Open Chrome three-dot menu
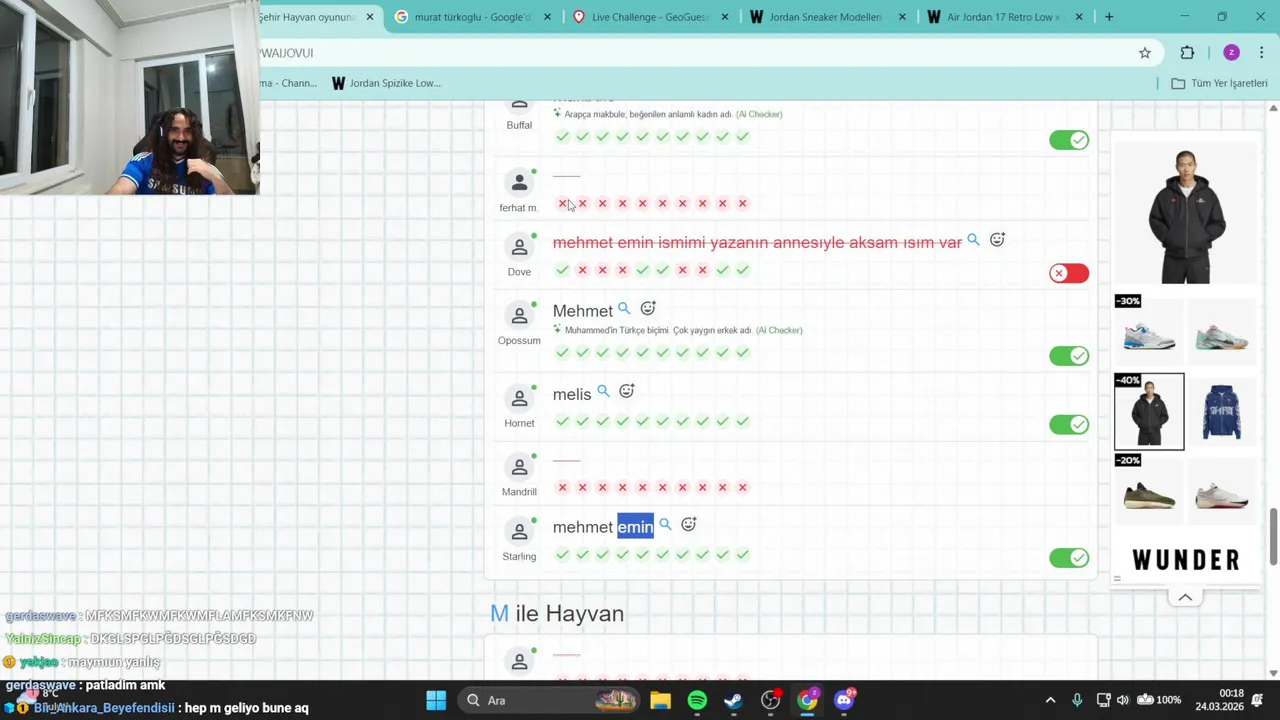This screenshot has width=1280, height=720. tap(1261, 53)
